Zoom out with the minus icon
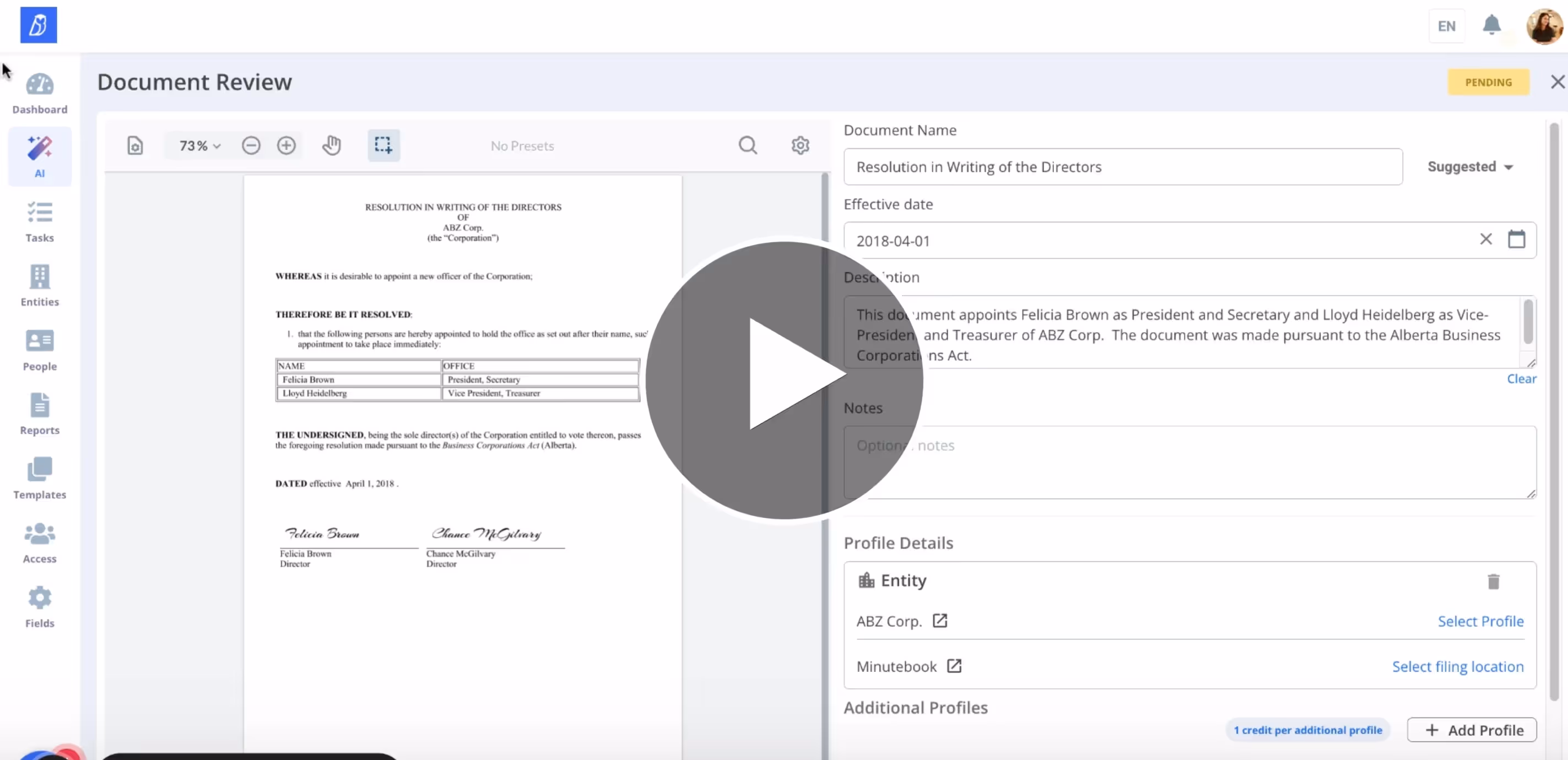 [251, 145]
